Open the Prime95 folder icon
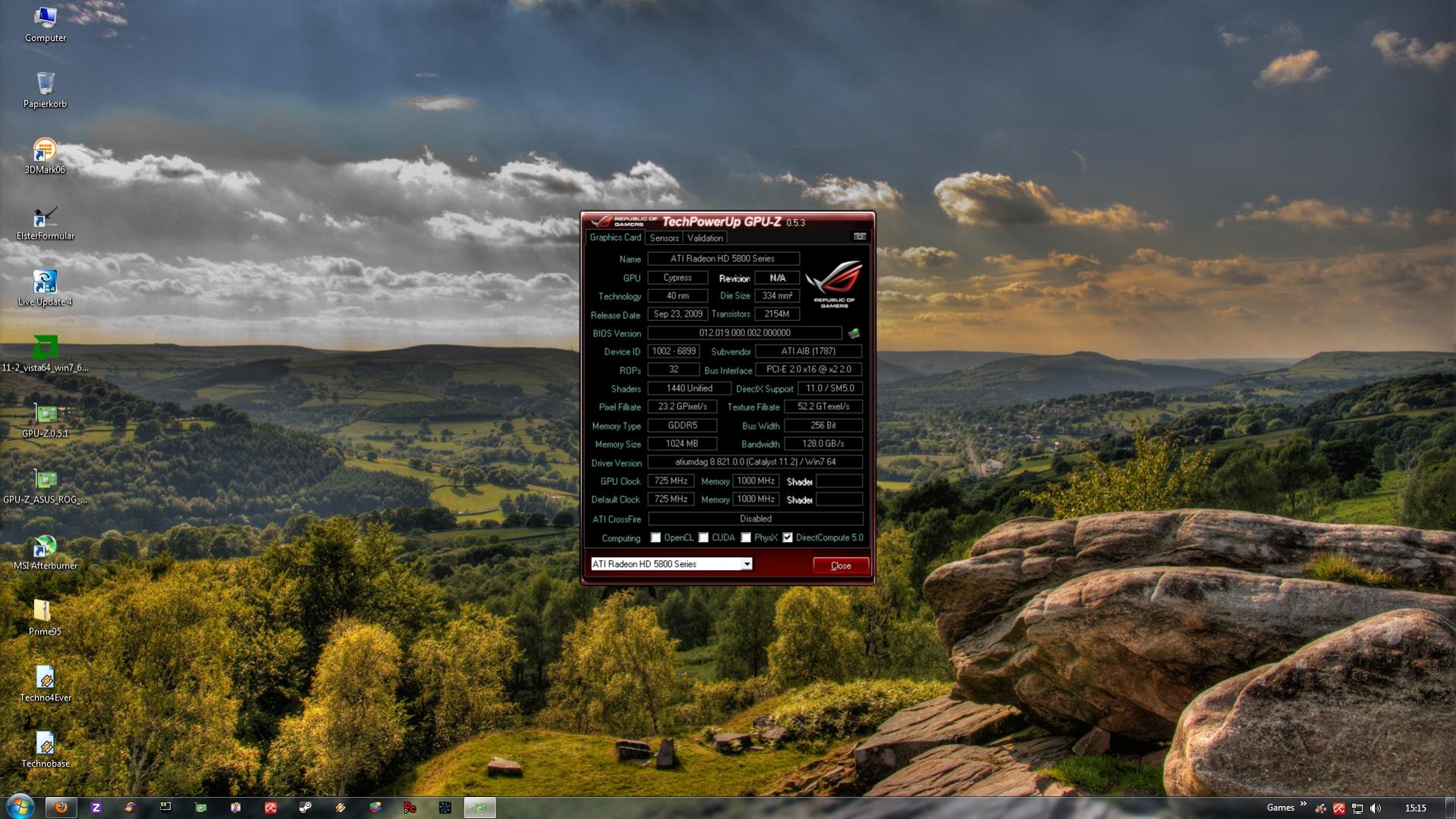The image size is (1456, 819). (x=45, y=619)
